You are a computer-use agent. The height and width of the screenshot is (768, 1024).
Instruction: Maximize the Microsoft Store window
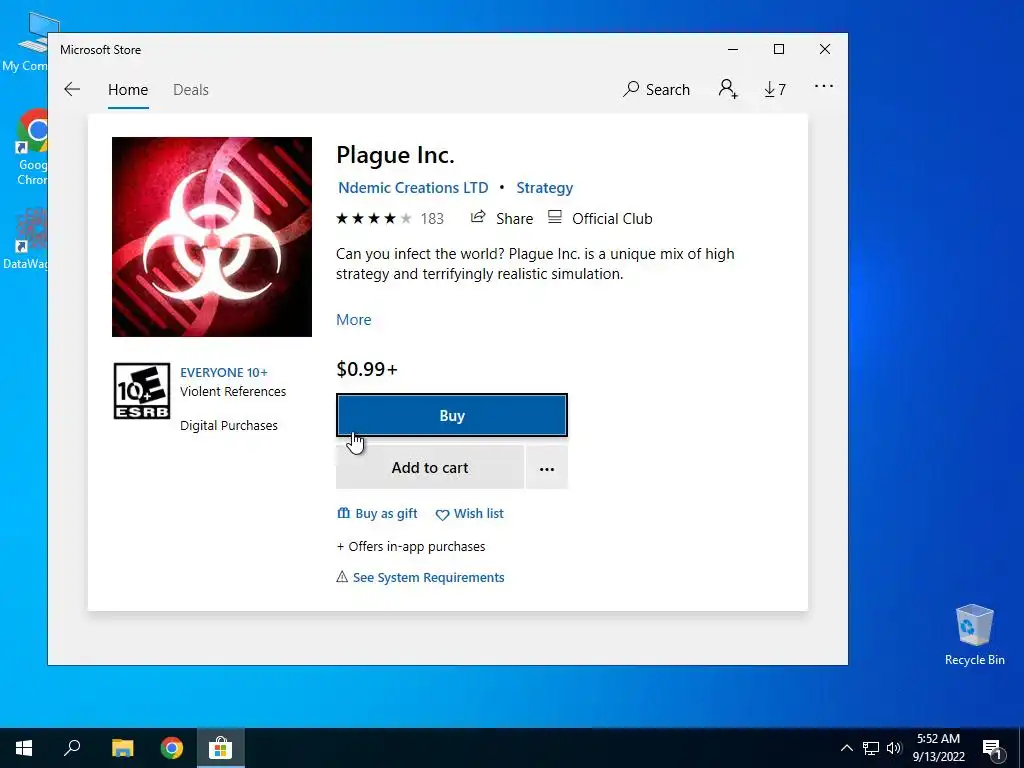click(778, 50)
